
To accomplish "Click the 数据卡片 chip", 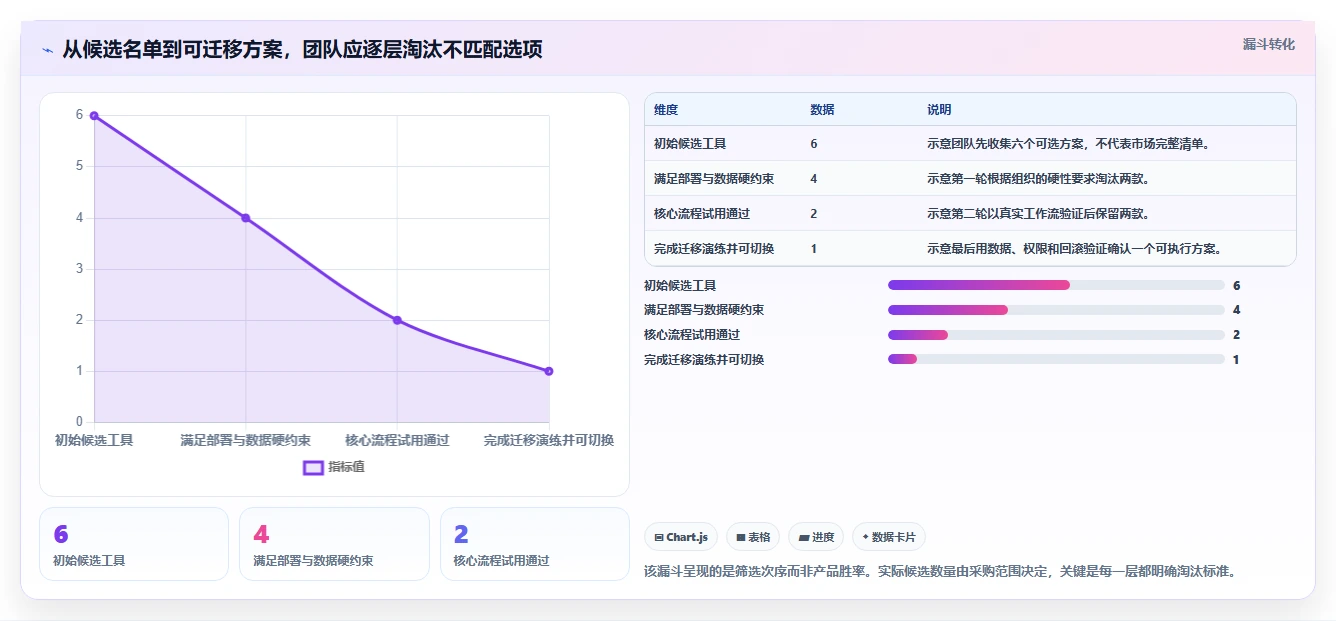I will [889, 537].
